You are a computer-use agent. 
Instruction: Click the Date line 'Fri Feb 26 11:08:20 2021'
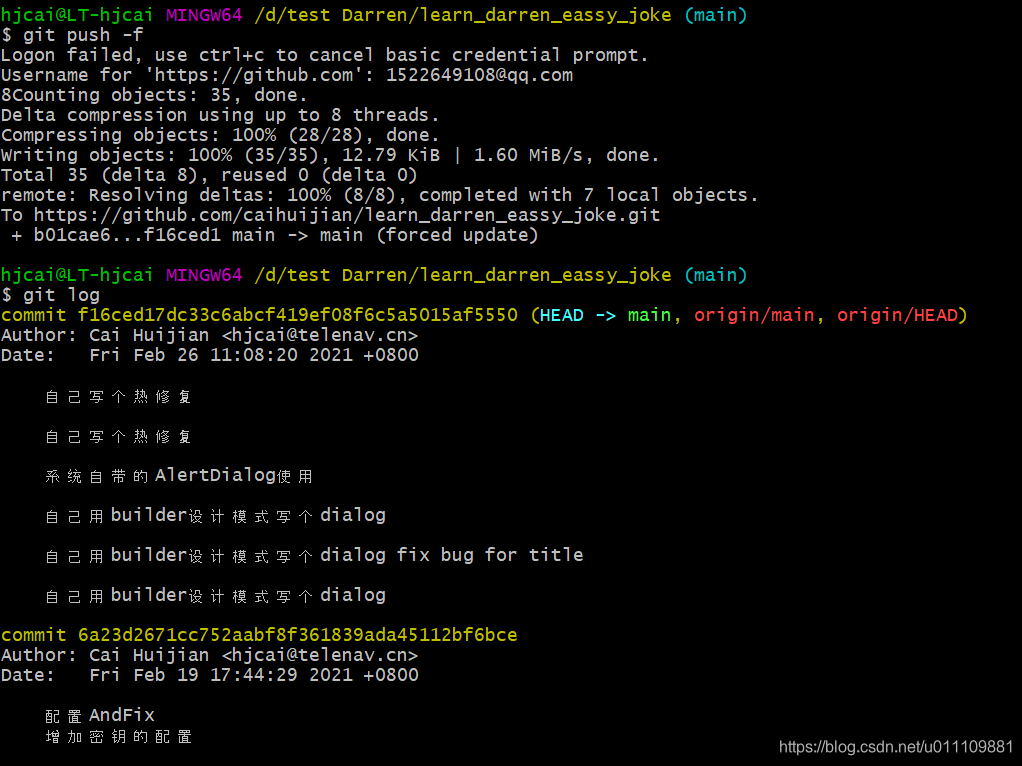coord(210,355)
